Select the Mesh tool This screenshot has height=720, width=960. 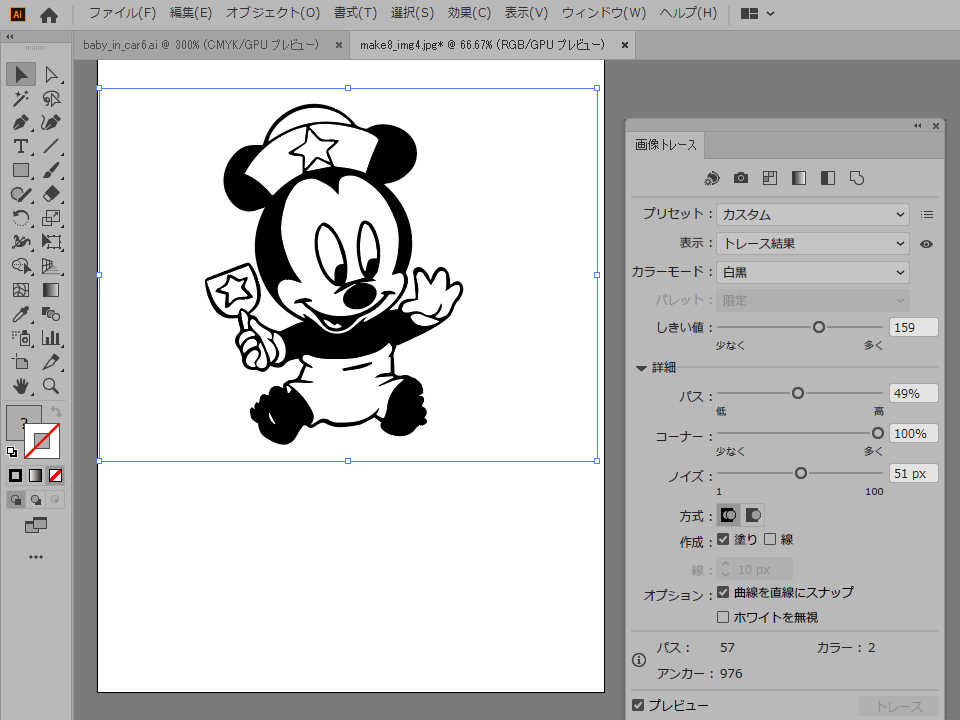click(21, 290)
